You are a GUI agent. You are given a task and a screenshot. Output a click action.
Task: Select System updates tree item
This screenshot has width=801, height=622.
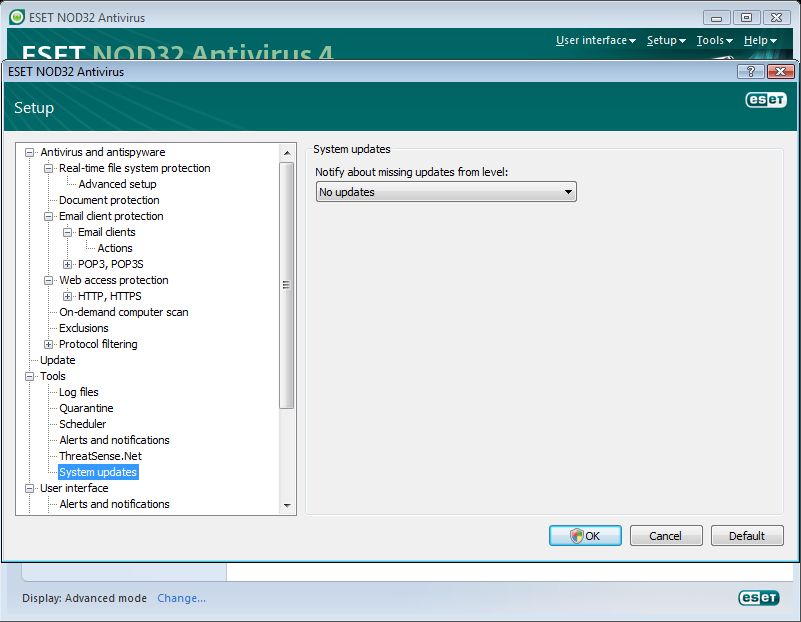98,472
